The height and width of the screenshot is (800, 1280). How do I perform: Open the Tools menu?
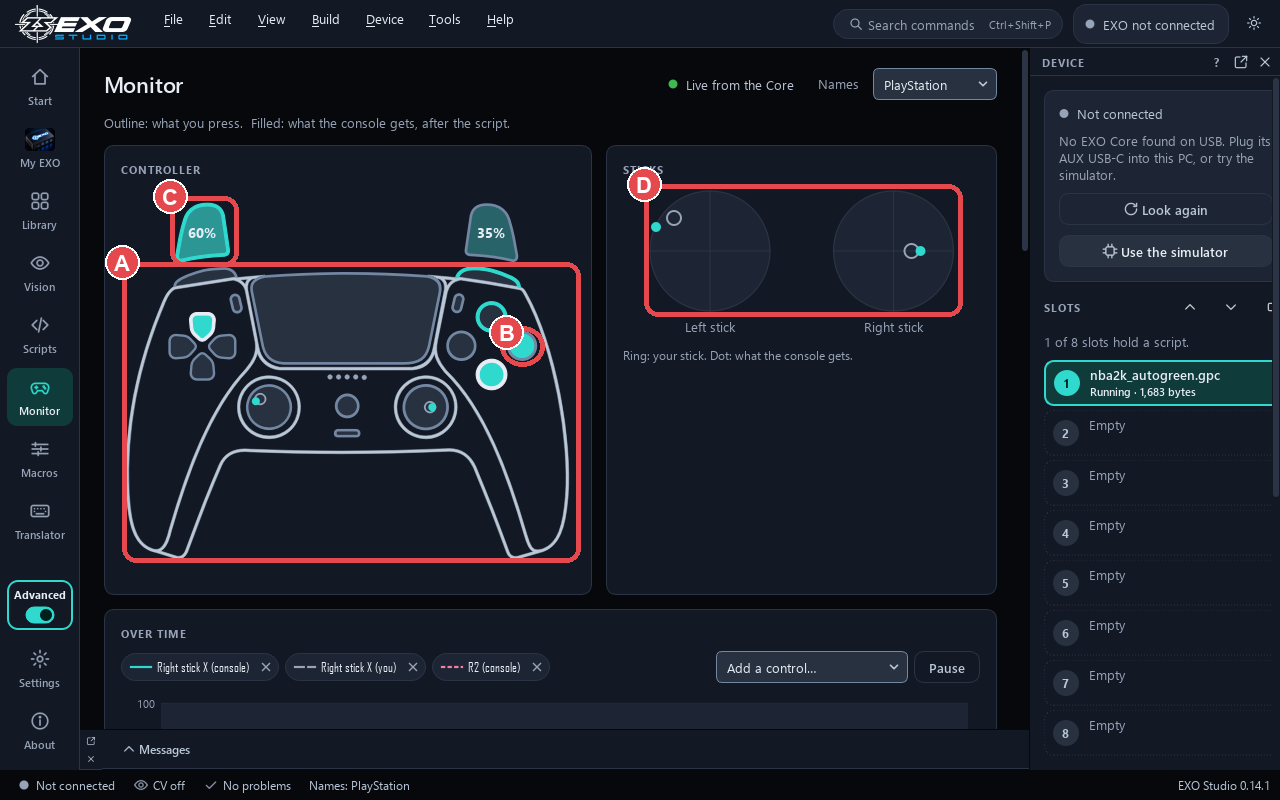[445, 20]
